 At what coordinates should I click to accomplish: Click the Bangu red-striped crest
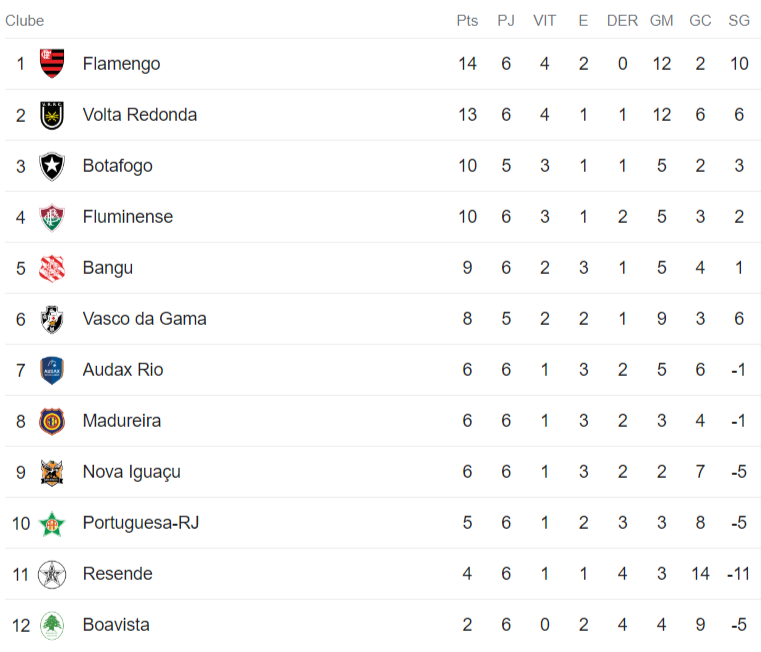(52, 268)
